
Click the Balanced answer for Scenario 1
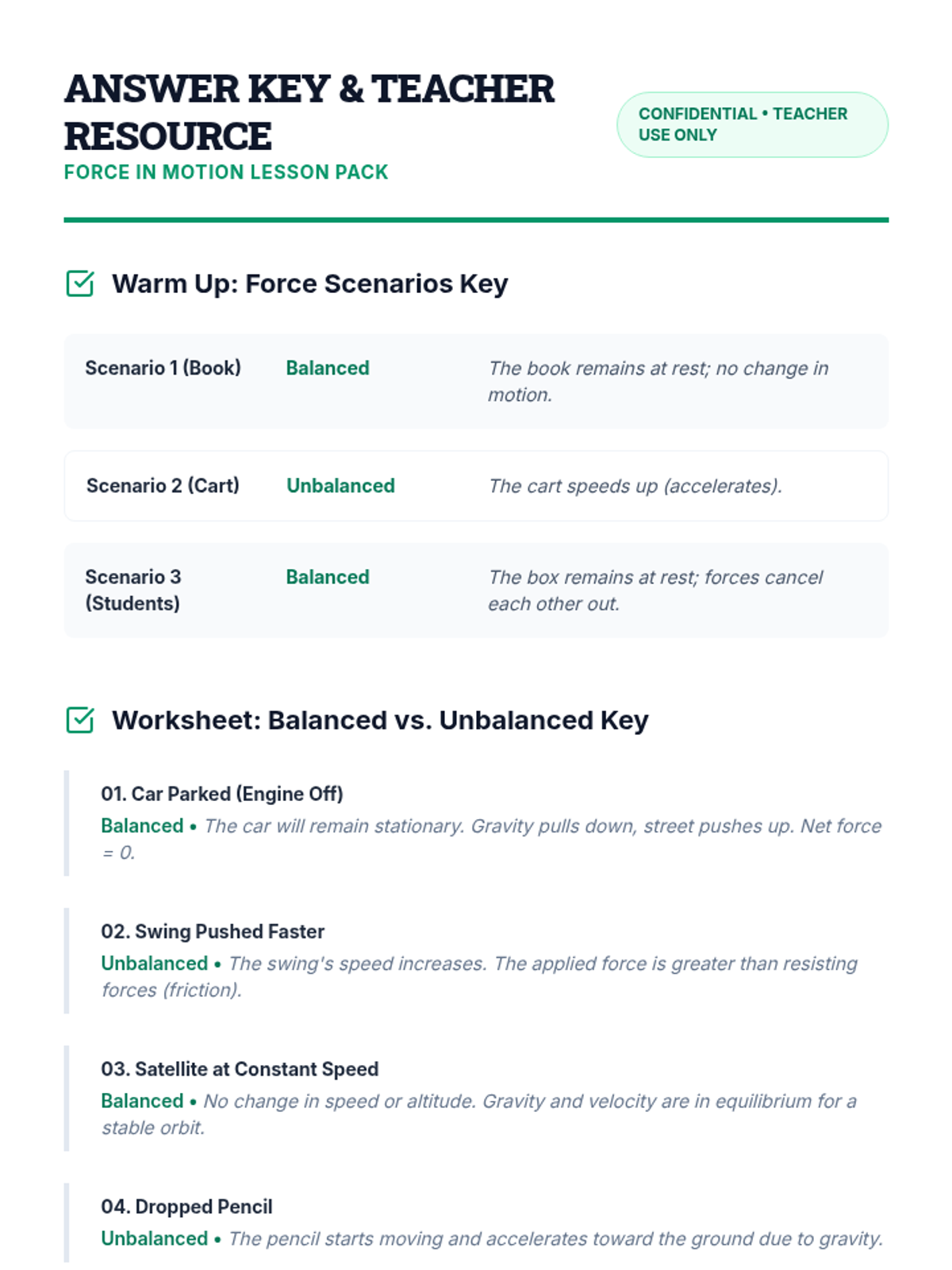click(x=328, y=368)
